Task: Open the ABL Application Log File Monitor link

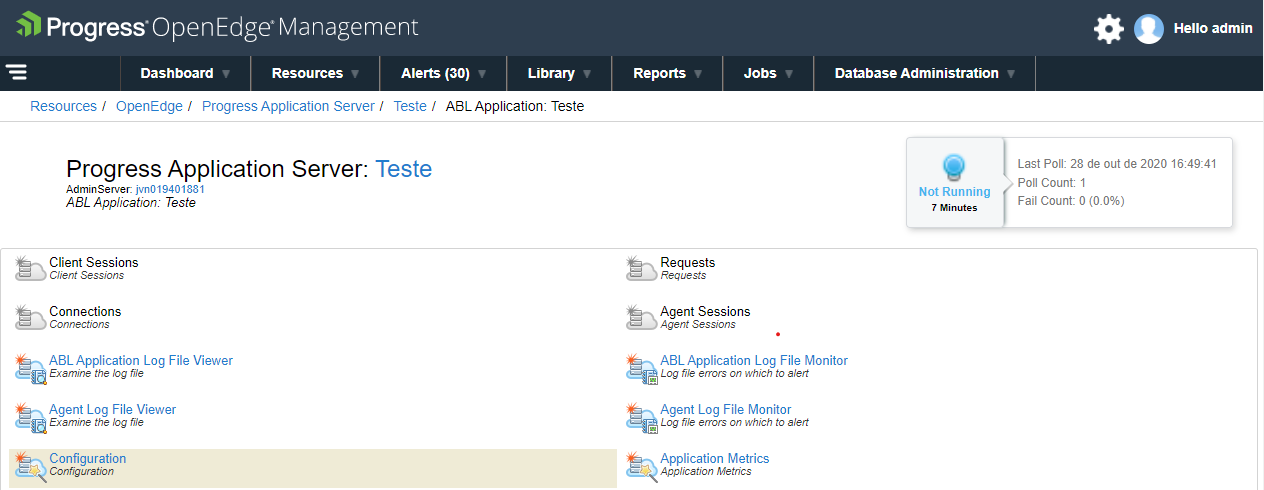Action: 754,360
